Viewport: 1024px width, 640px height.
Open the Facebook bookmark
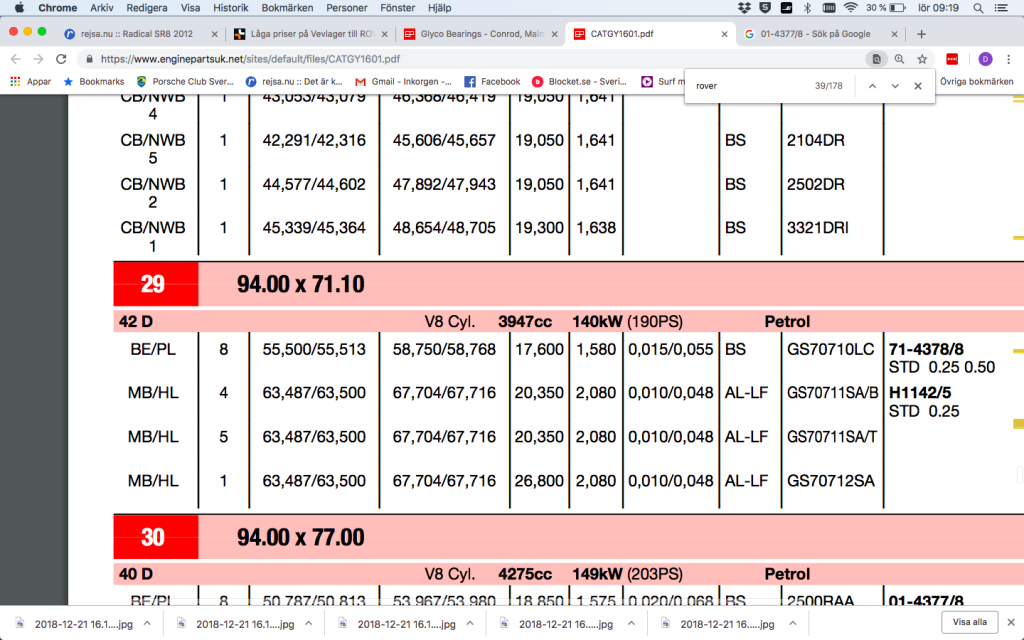click(x=492, y=82)
